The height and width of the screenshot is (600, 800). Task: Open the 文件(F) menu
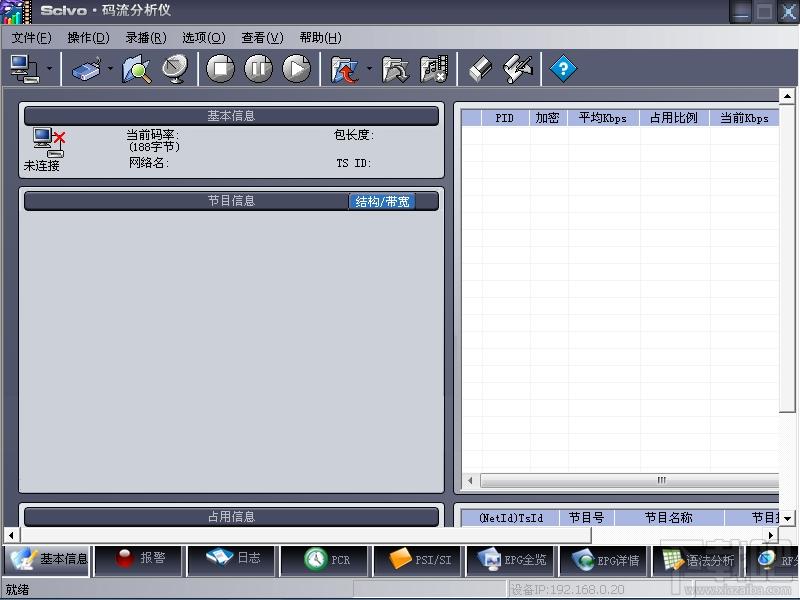[x=32, y=38]
